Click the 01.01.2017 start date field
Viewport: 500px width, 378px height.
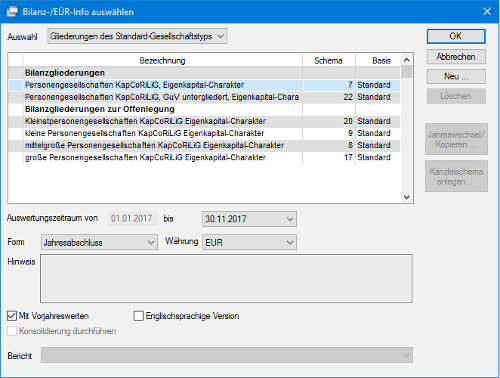point(133,219)
